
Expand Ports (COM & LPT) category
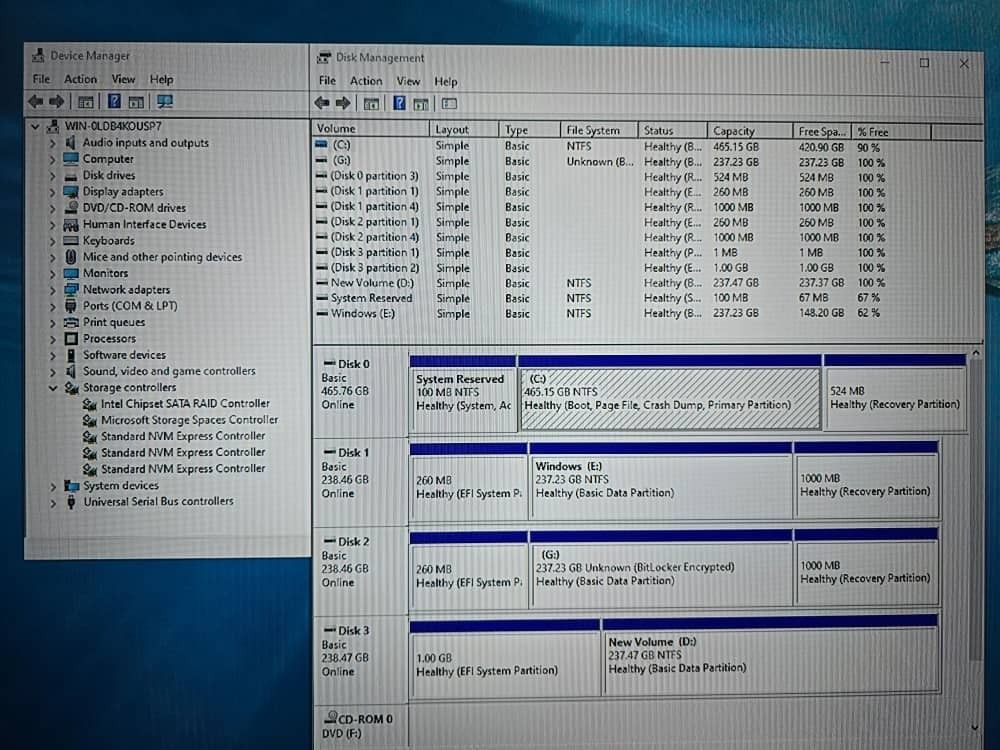(x=53, y=306)
